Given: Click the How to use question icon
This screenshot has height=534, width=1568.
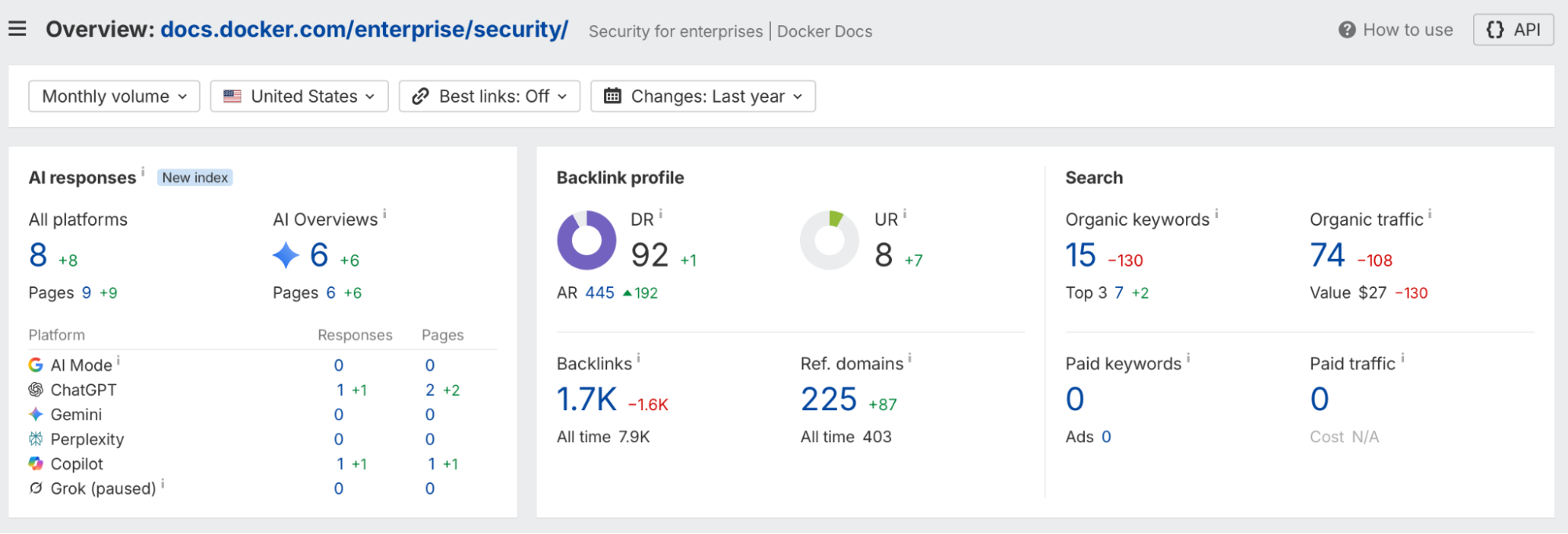Looking at the screenshot, I should coord(1347,30).
